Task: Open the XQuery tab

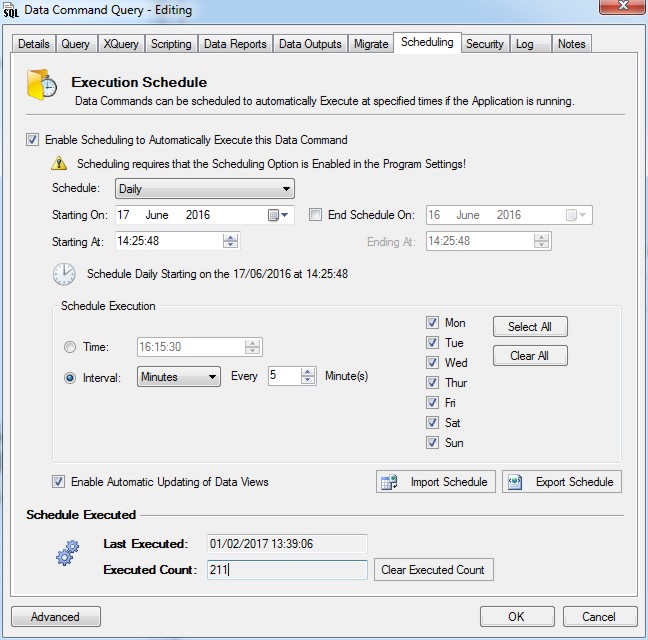Action: coord(121,44)
